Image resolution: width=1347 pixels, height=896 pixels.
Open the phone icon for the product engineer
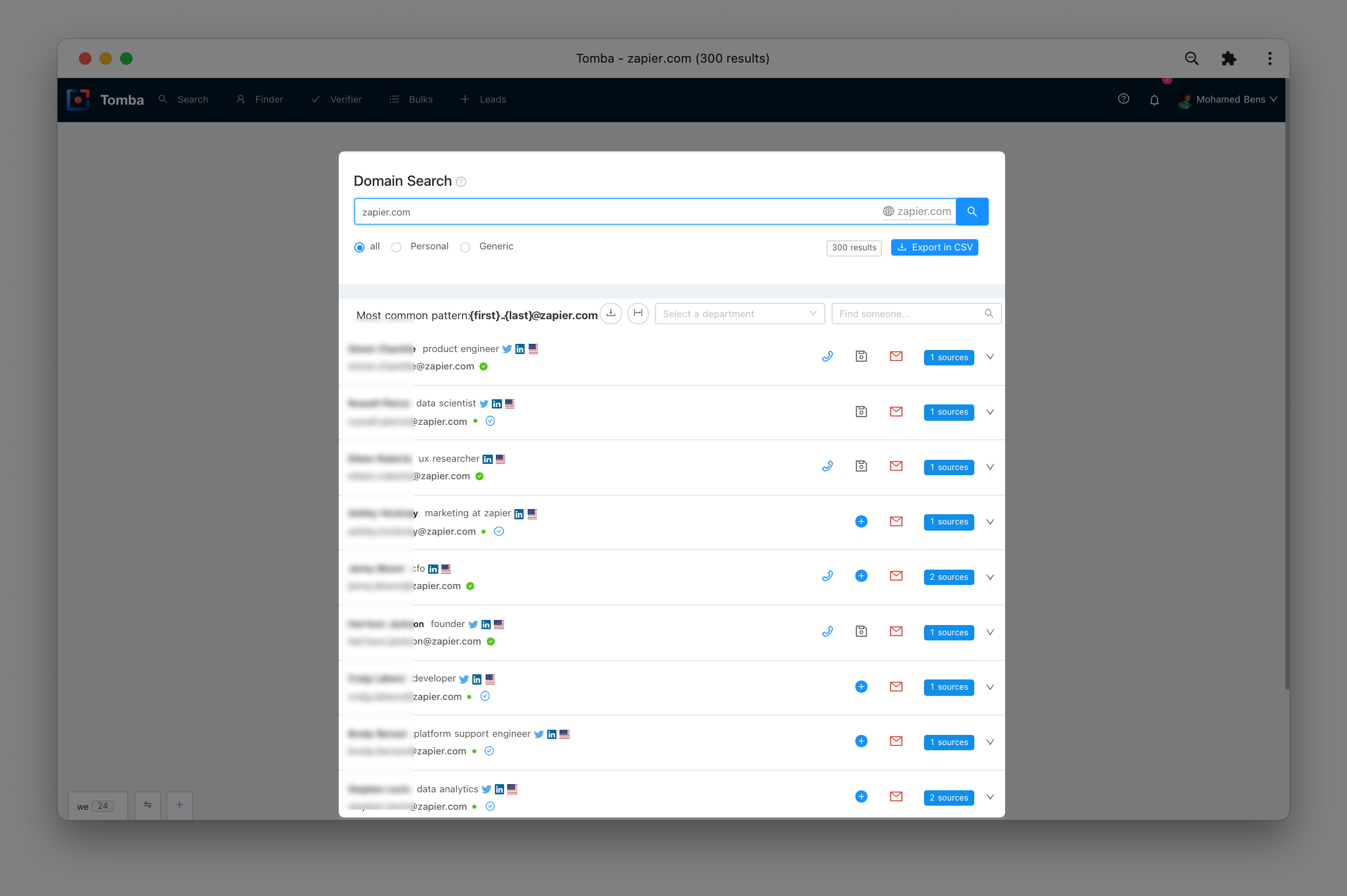click(828, 356)
